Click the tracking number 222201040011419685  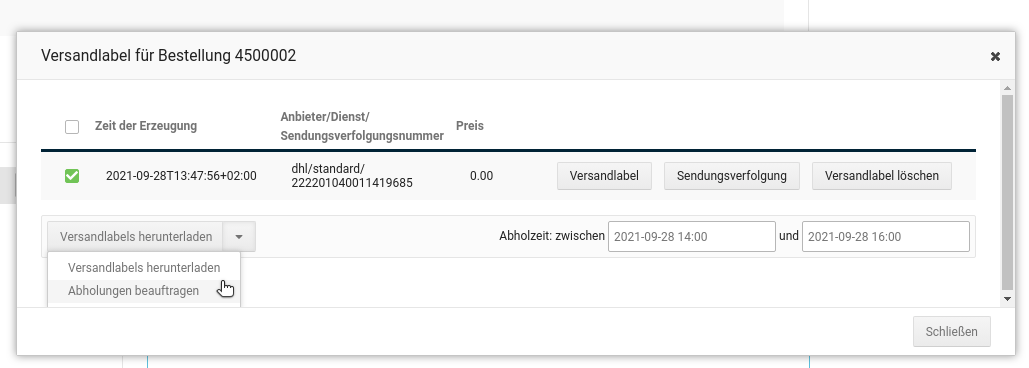pyautogui.click(x=352, y=183)
